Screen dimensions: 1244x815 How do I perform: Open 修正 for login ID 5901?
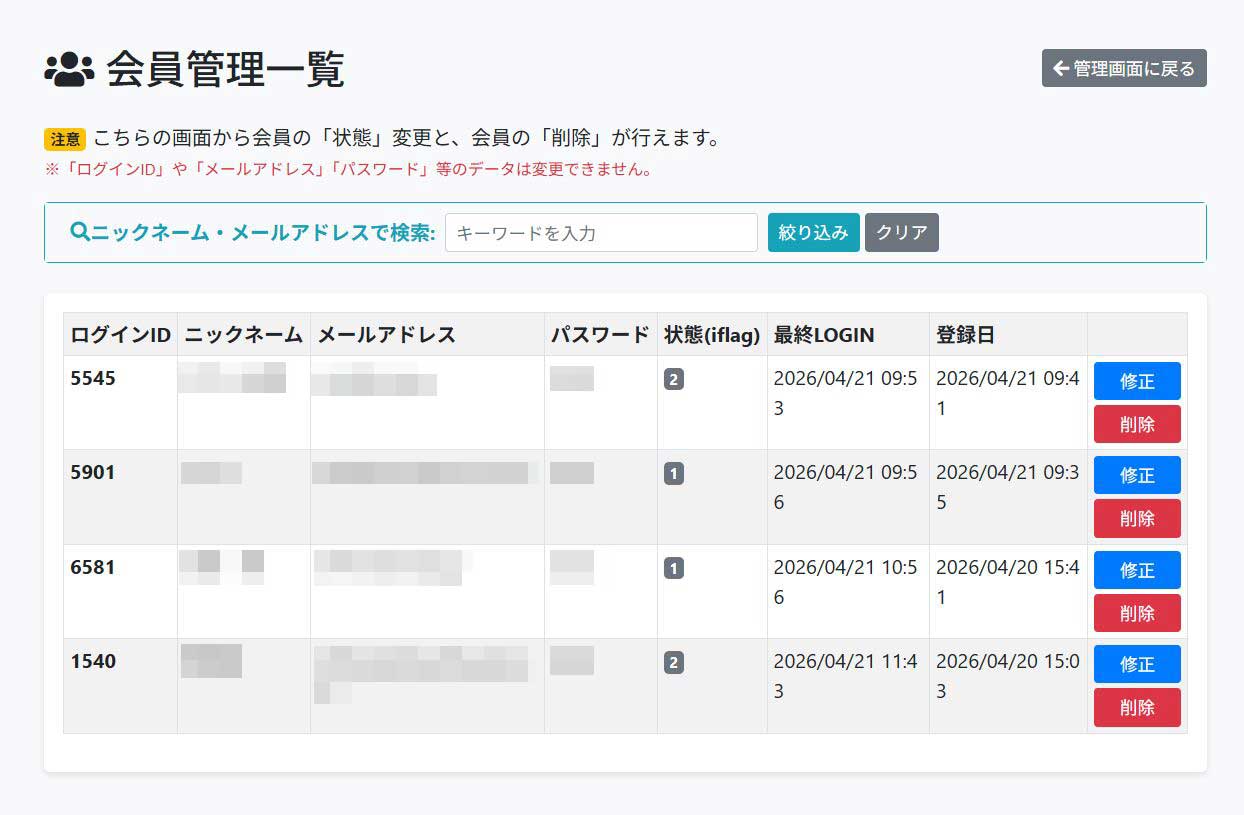click(x=1136, y=475)
